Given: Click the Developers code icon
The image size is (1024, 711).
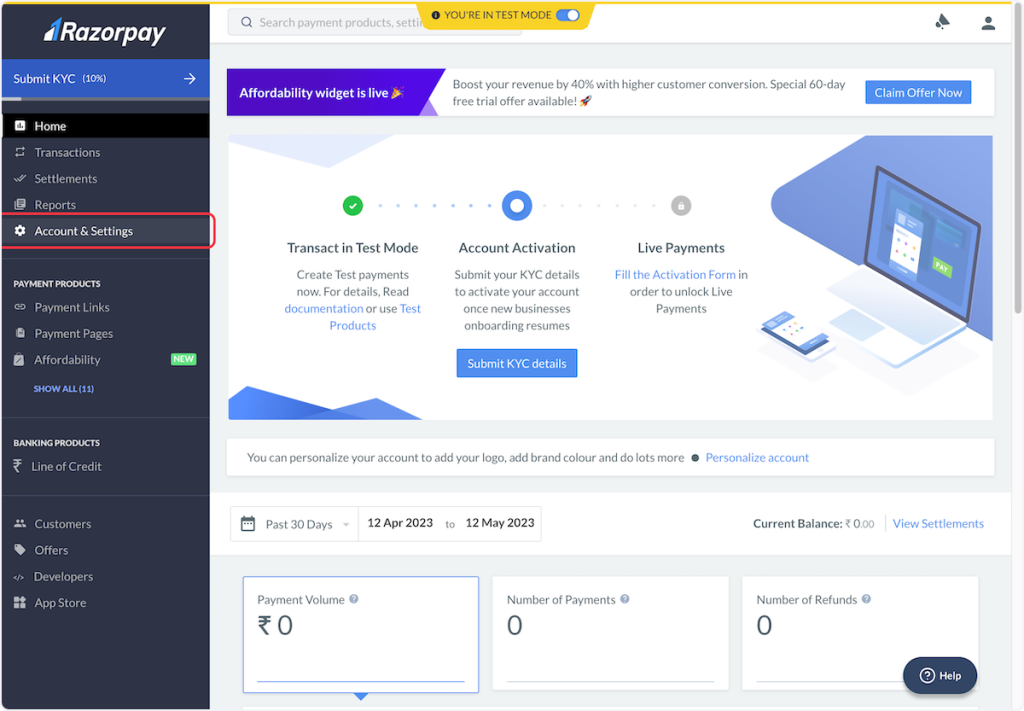Looking at the screenshot, I should pyautogui.click(x=19, y=577).
